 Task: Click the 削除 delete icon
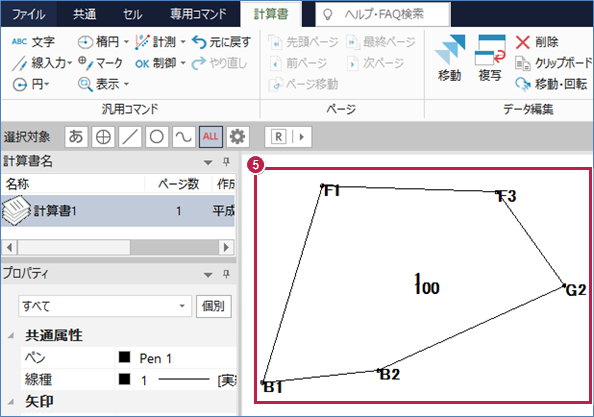click(x=522, y=42)
